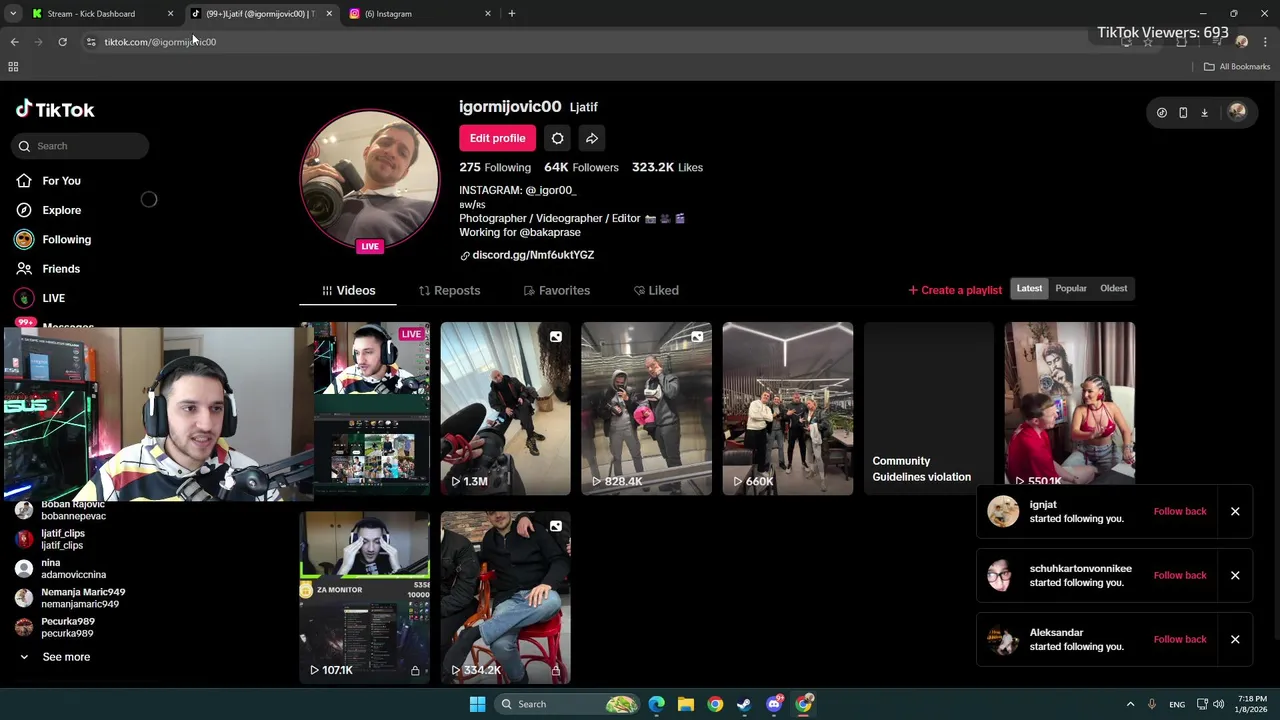Click the 64K Followers count
This screenshot has height=720, width=1280.
(x=581, y=167)
